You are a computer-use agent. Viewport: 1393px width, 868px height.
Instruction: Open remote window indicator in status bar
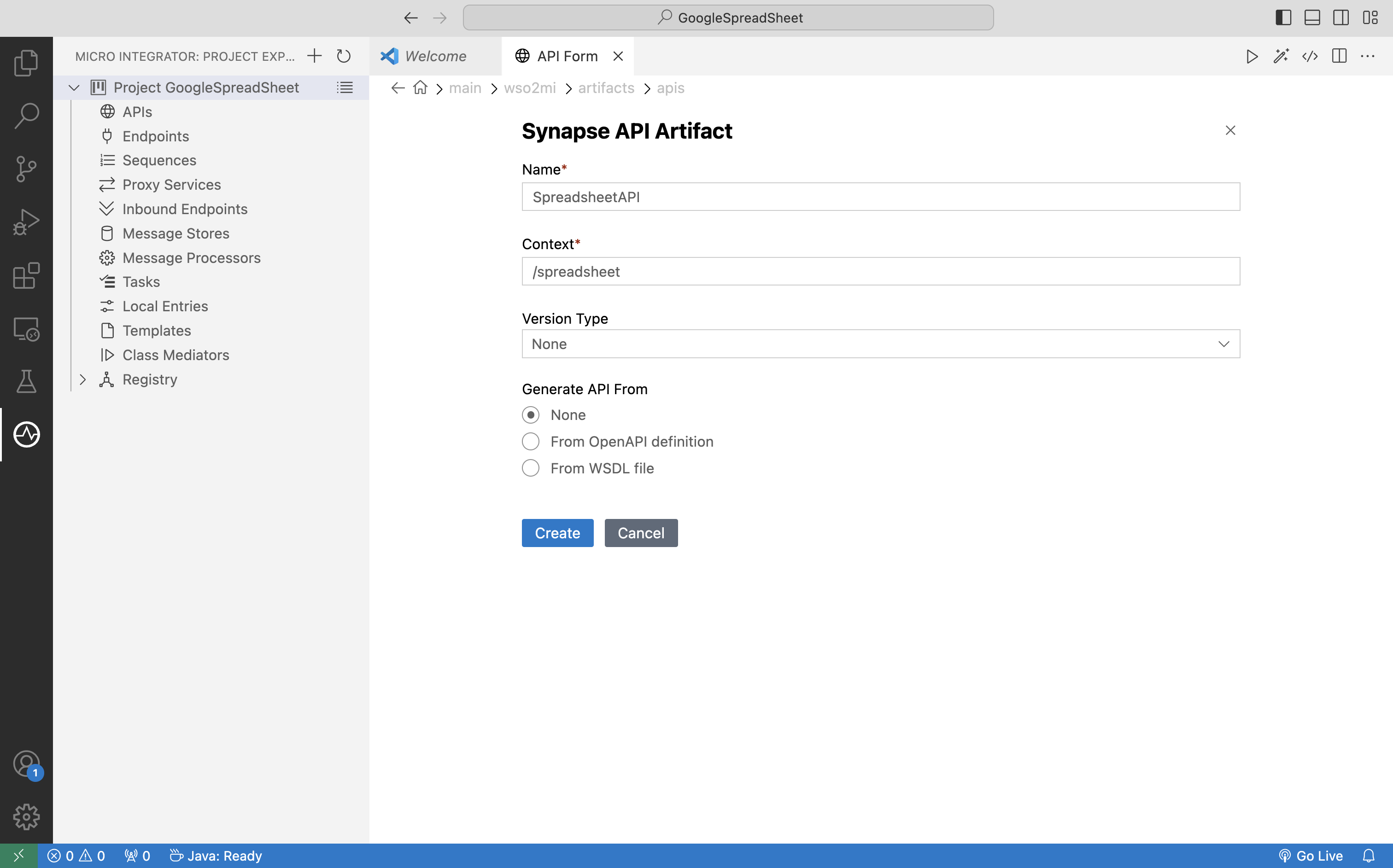[x=18, y=856]
